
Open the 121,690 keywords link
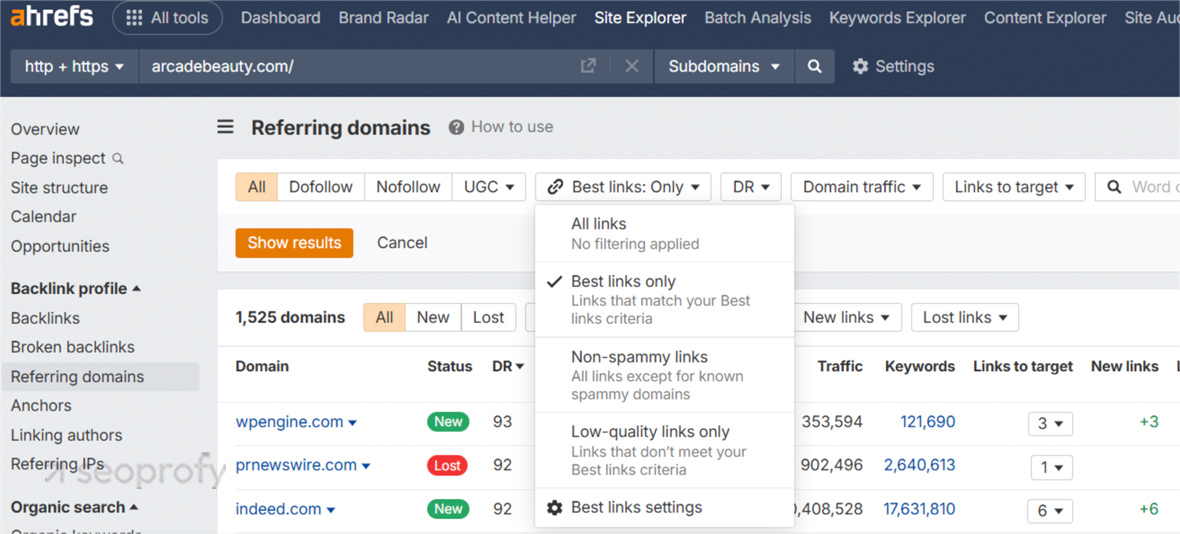928,422
